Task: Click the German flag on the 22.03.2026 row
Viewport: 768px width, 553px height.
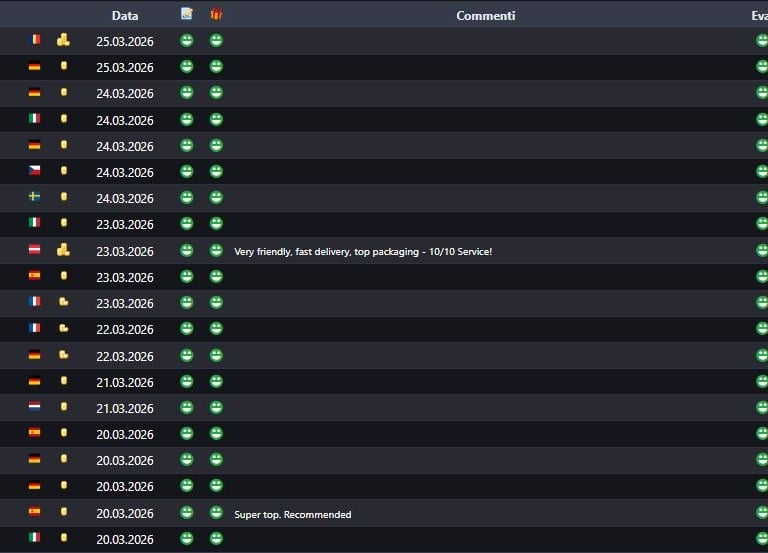Action: (34, 355)
